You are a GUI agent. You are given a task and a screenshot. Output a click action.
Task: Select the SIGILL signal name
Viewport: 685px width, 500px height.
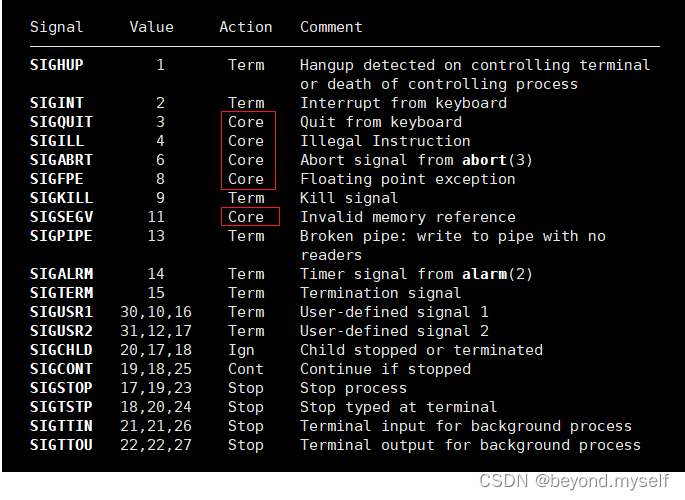click(56, 141)
